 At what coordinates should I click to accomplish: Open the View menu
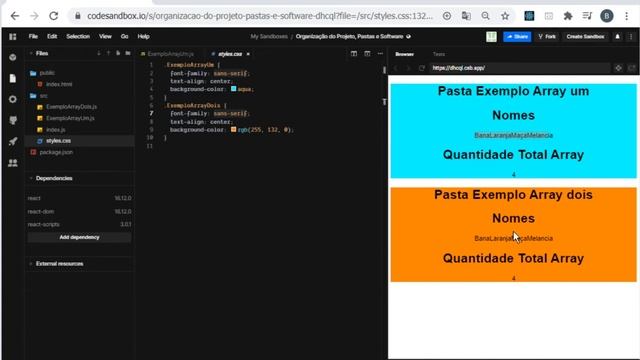105,37
